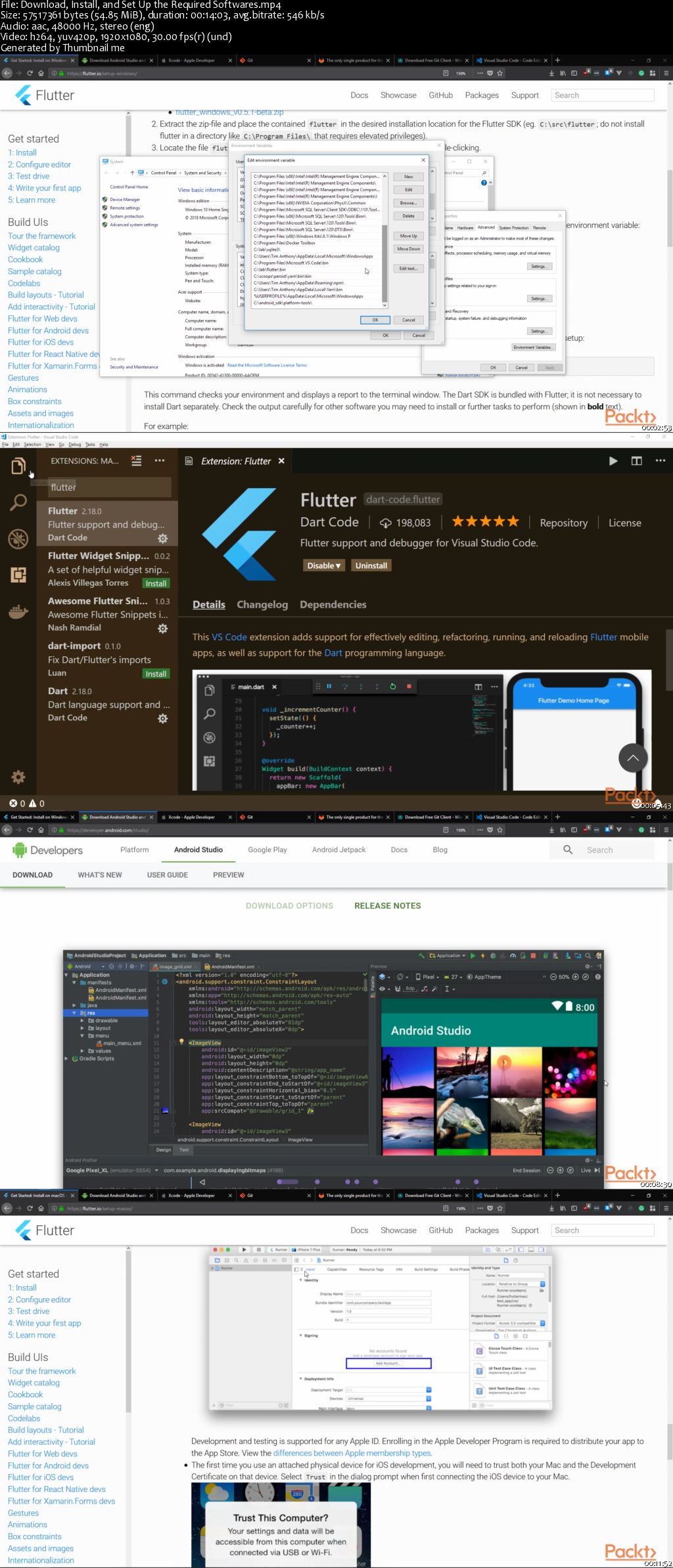The image size is (673, 1568).
Task: Click the download count 198,083 icon
Action: click(386, 523)
